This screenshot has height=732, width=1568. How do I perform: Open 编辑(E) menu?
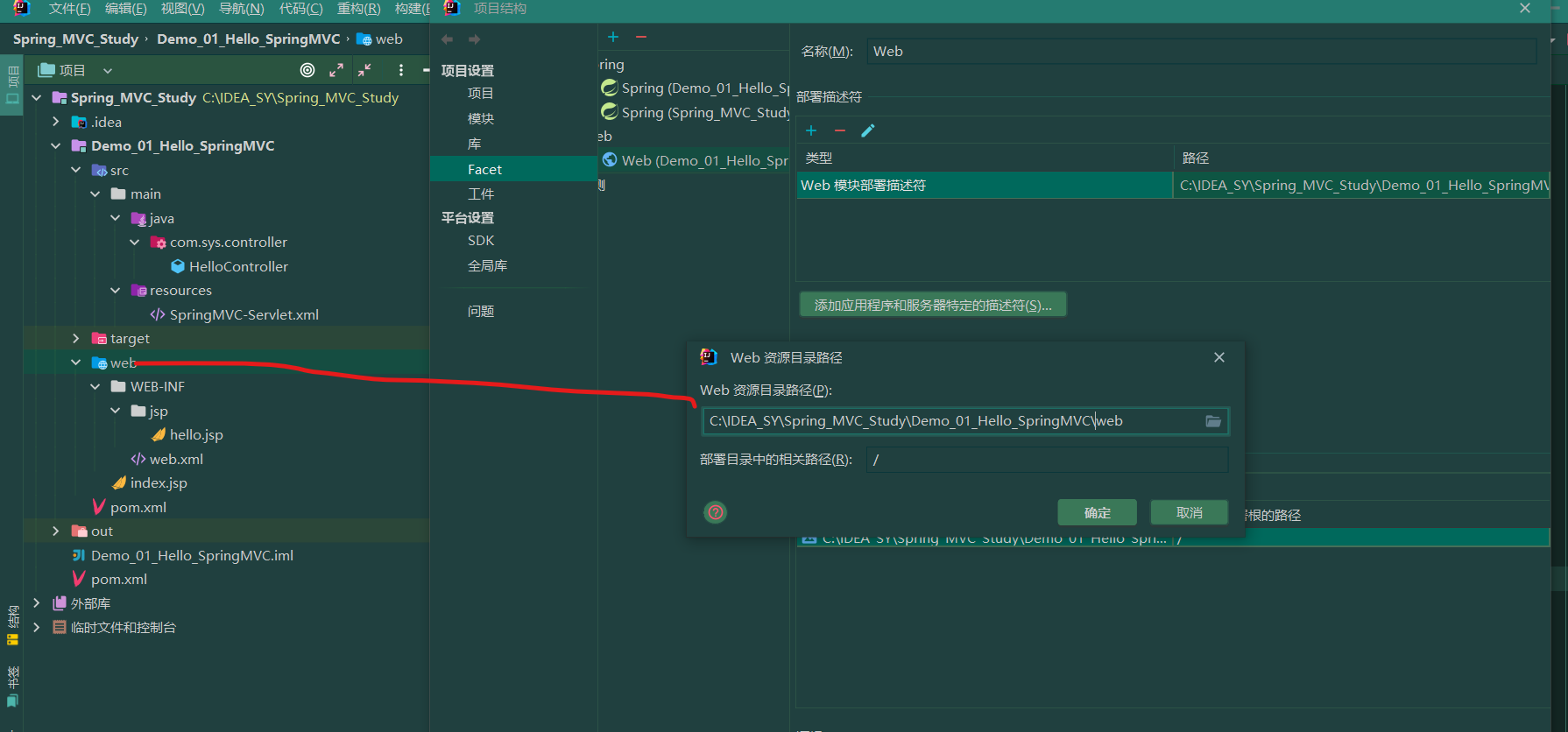coord(125,8)
